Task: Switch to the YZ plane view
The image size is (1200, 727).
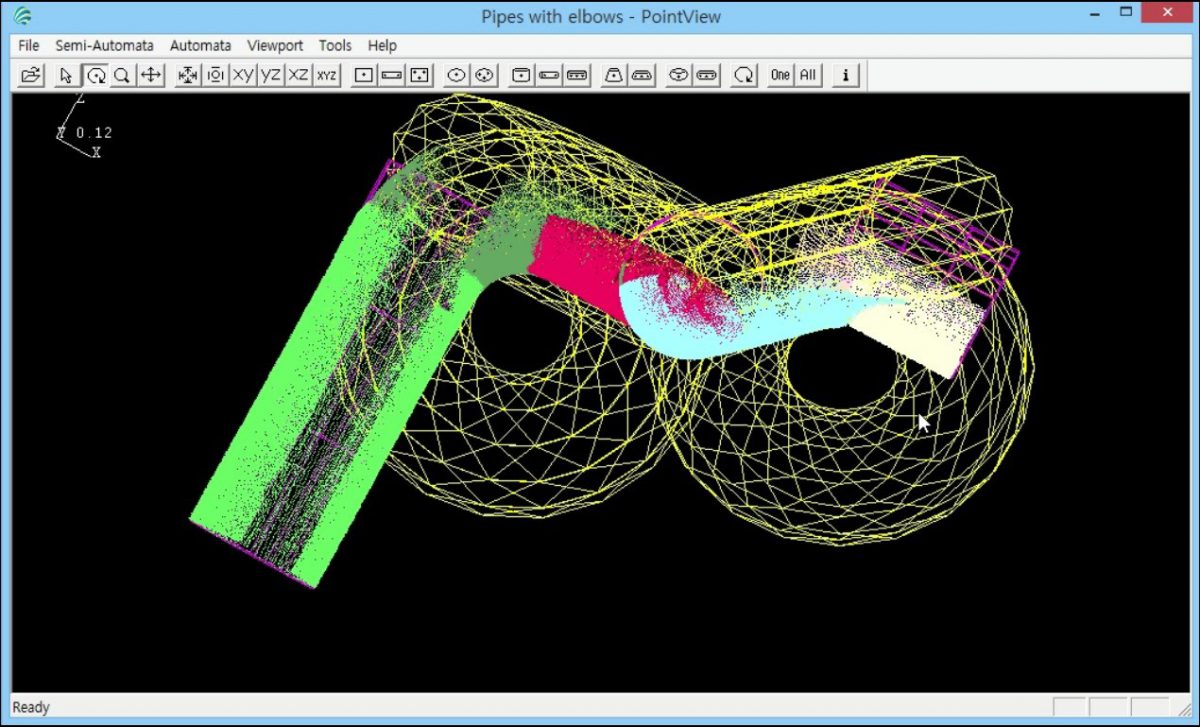Action: click(270, 75)
